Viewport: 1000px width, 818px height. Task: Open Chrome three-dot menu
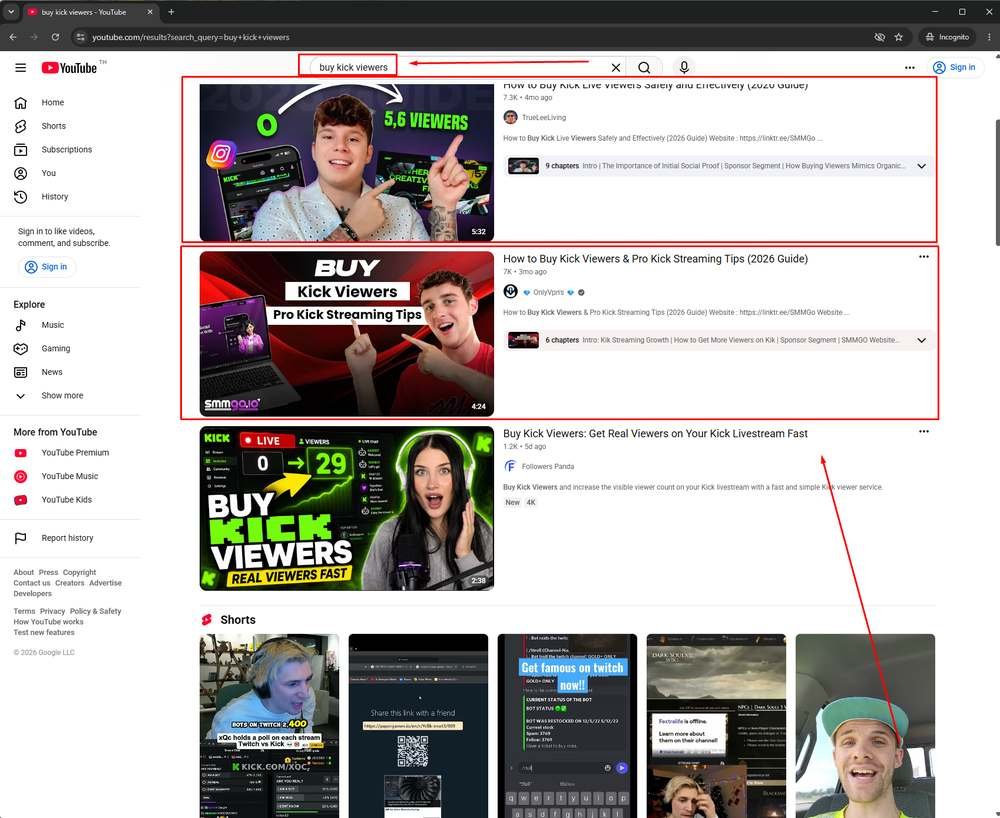coord(989,37)
